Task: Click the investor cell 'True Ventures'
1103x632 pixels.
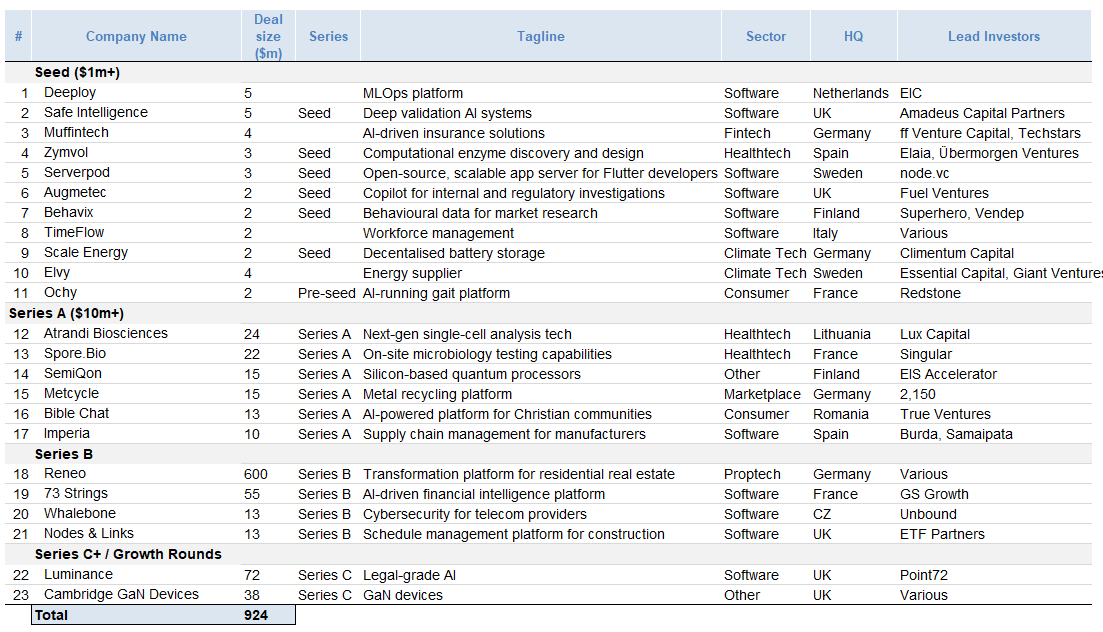Action: 945,415
